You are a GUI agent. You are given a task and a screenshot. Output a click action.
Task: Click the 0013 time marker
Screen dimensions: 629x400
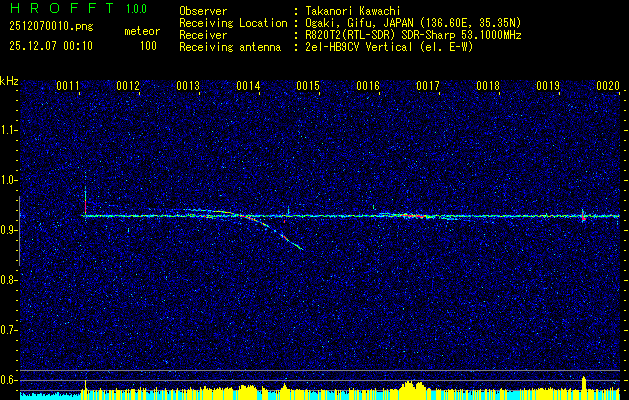[x=188, y=86]
